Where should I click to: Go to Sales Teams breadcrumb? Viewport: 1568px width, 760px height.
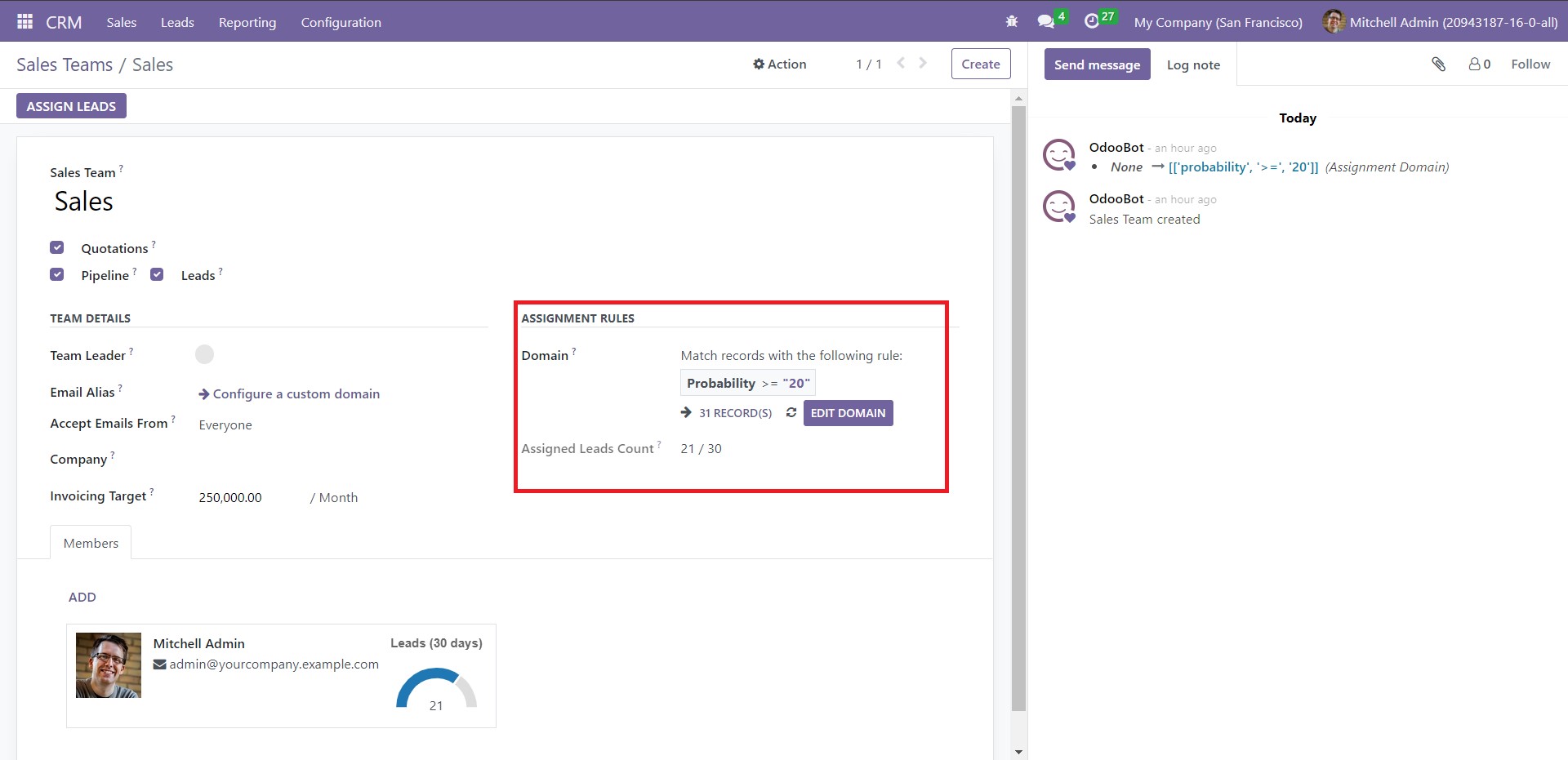click(x=65, y=64)
